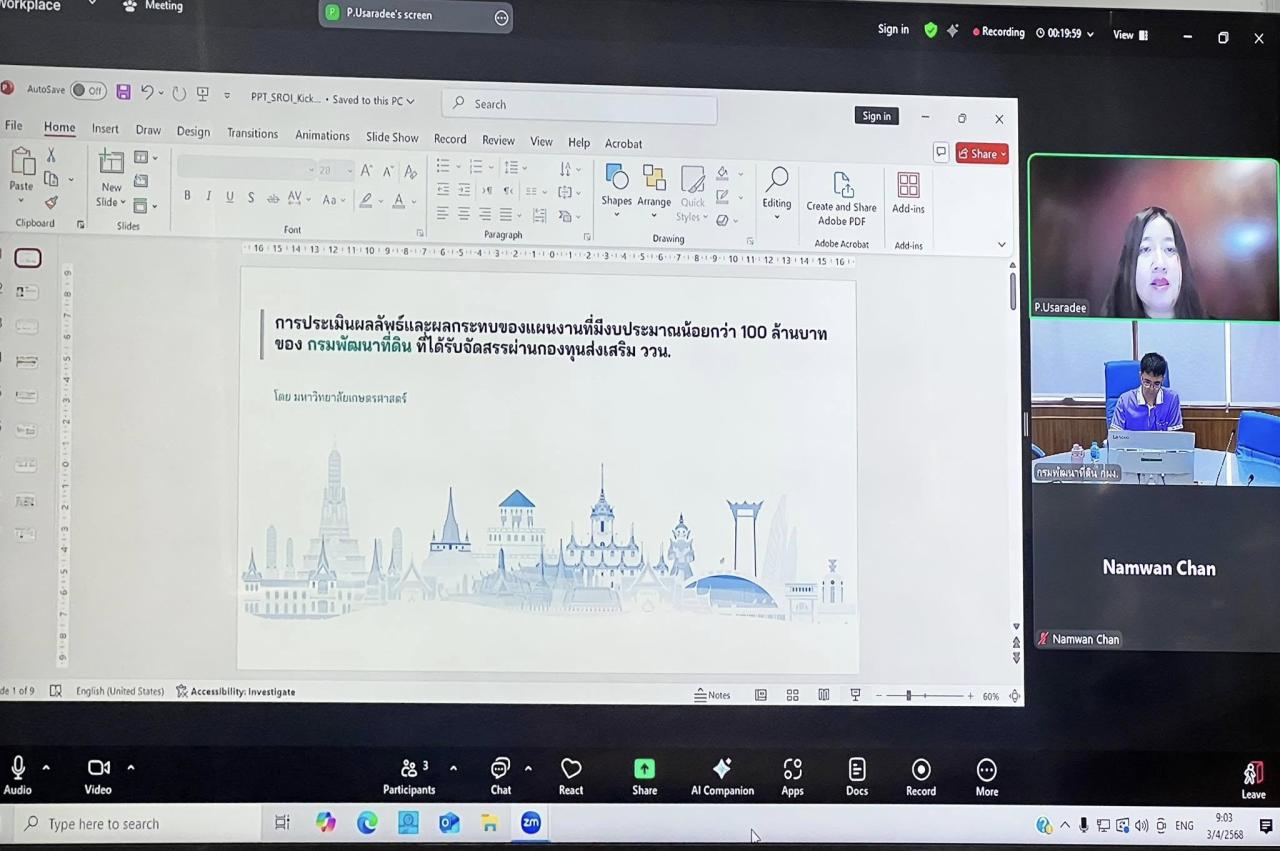The height and width of the screenshot is (851, 1280).
Task: Open the Add-ins icon in ribbon
Action: click(908, 186)
